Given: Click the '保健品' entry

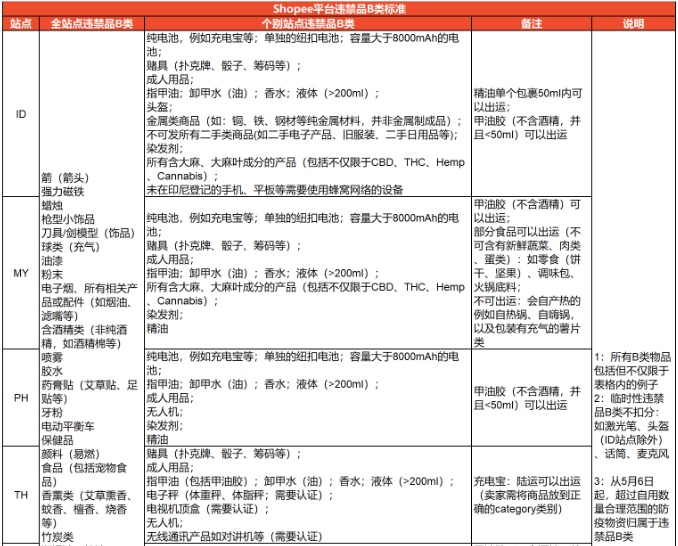Looking at the screenshot, I should 58,441.
